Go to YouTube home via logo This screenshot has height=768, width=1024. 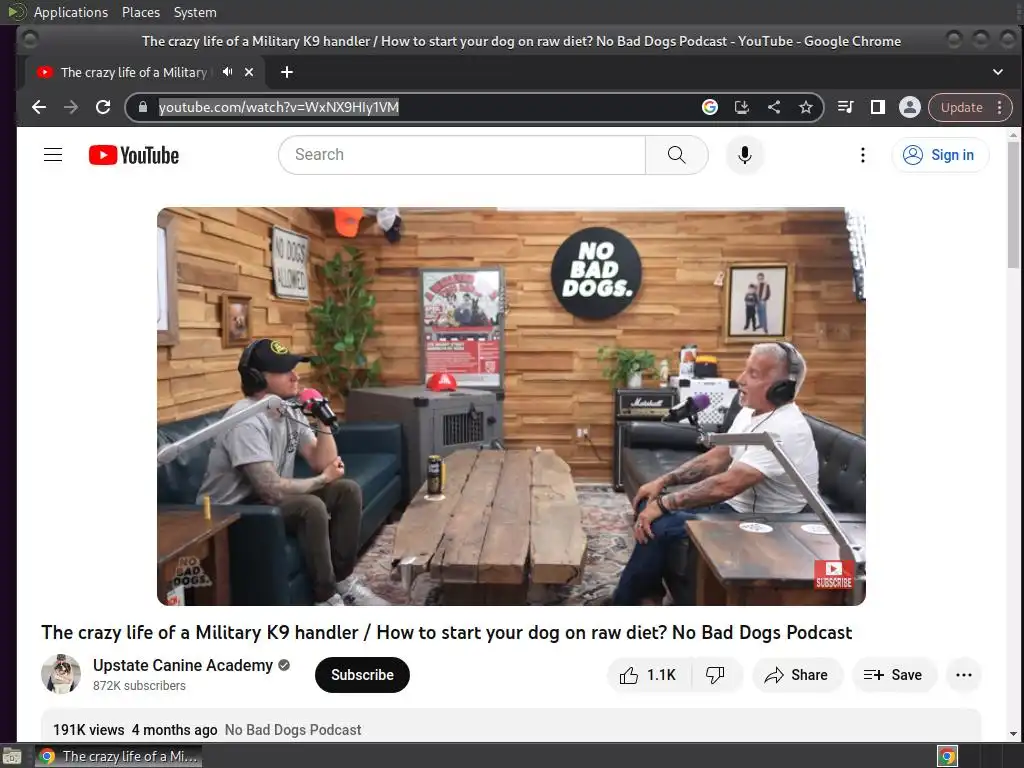(134, 155)
